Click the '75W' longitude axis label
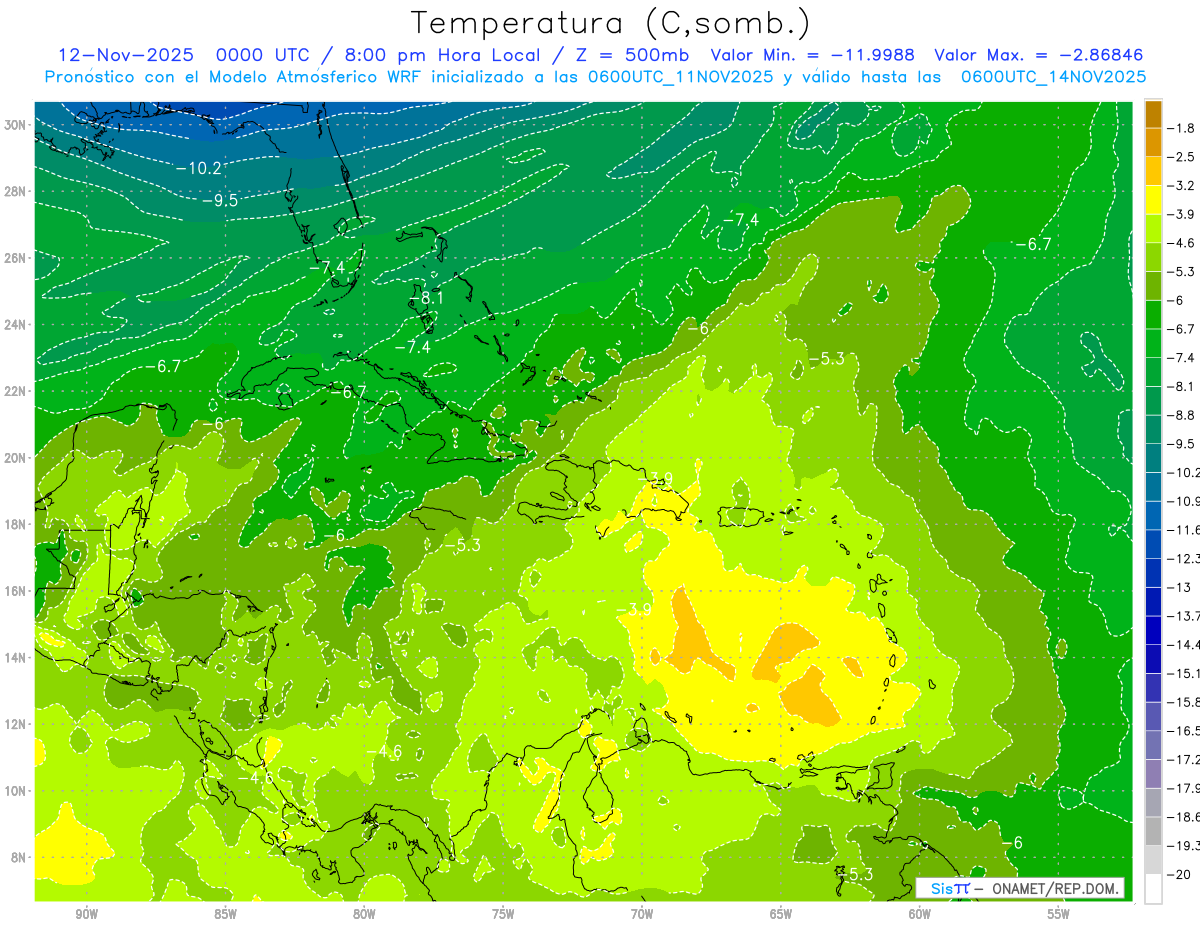 [x=503, y=915]
